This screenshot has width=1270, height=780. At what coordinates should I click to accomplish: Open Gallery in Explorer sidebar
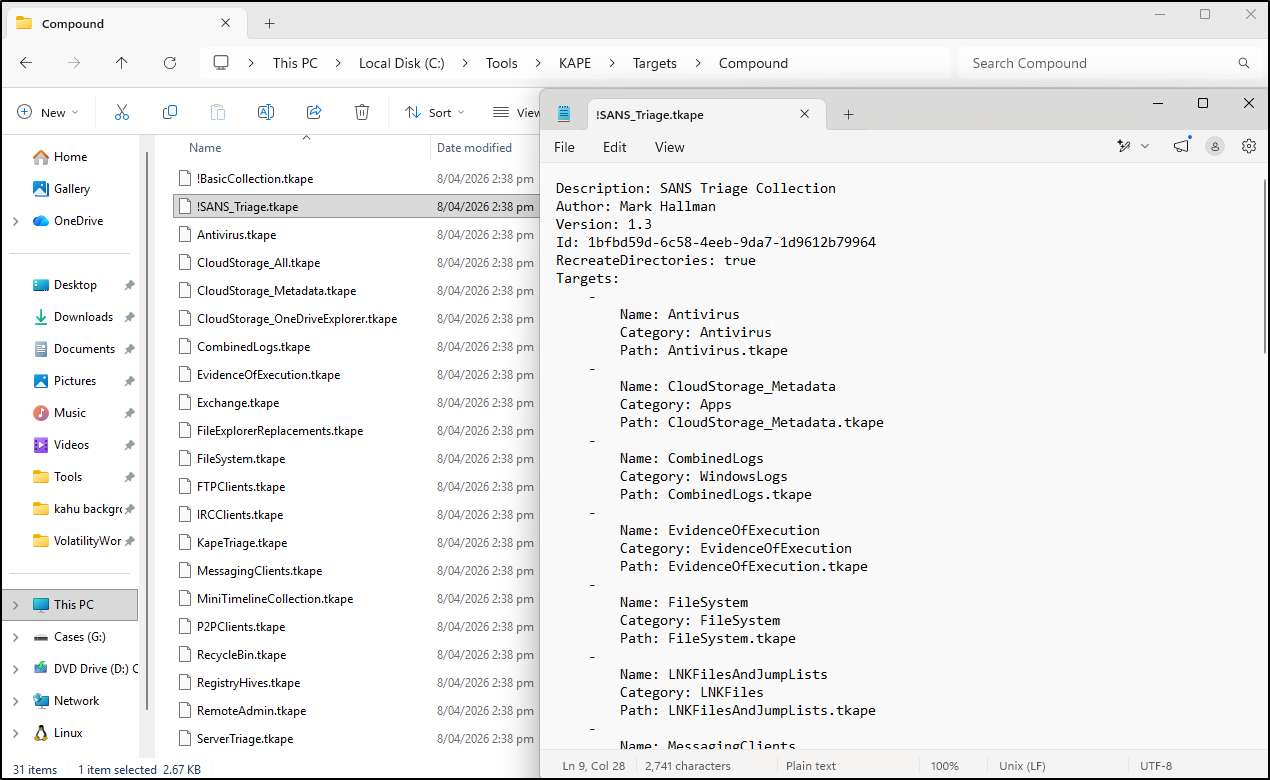click(x=72, y=189)
